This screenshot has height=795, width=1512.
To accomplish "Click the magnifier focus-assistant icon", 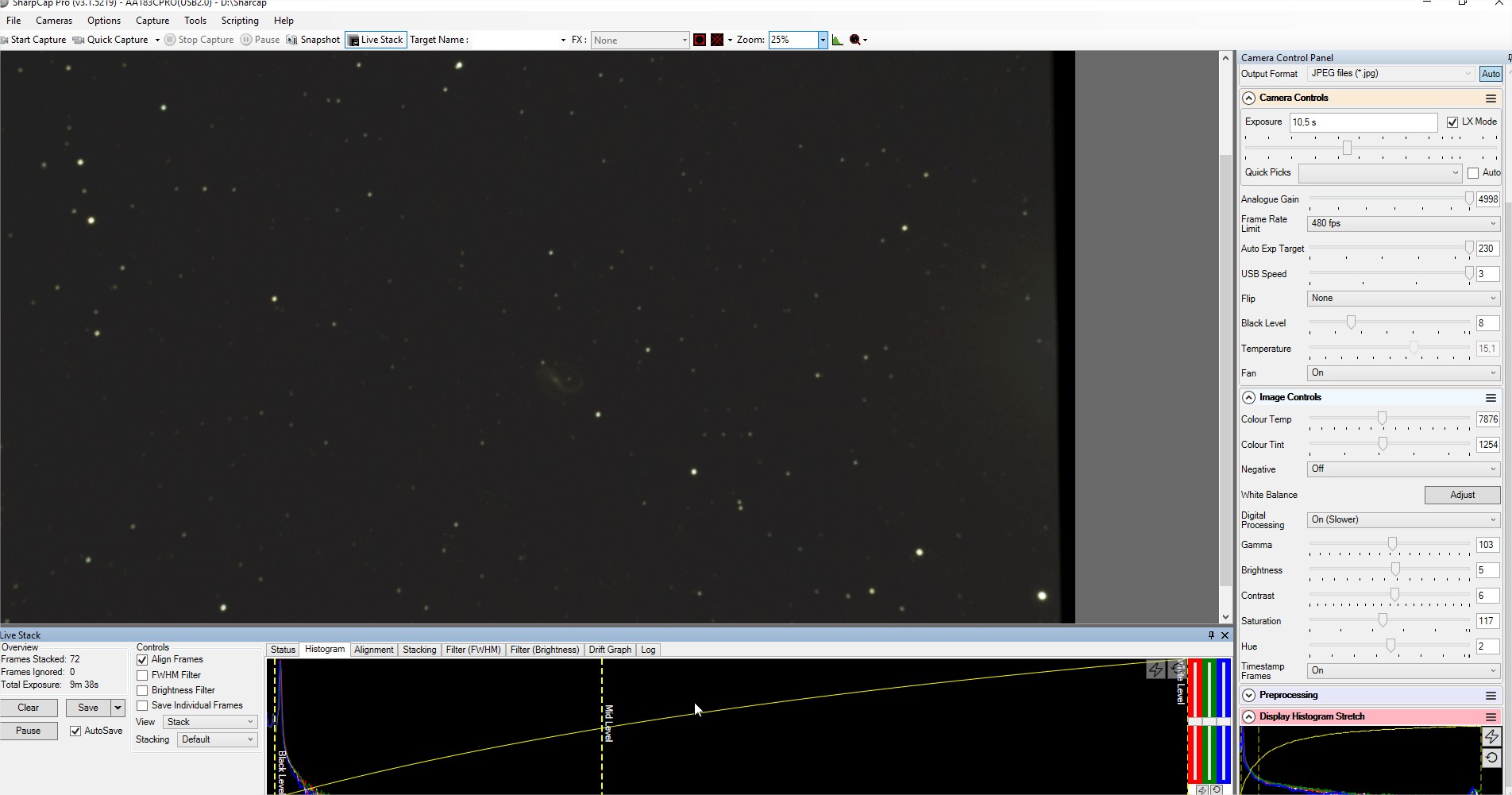I will coord(855,40).
